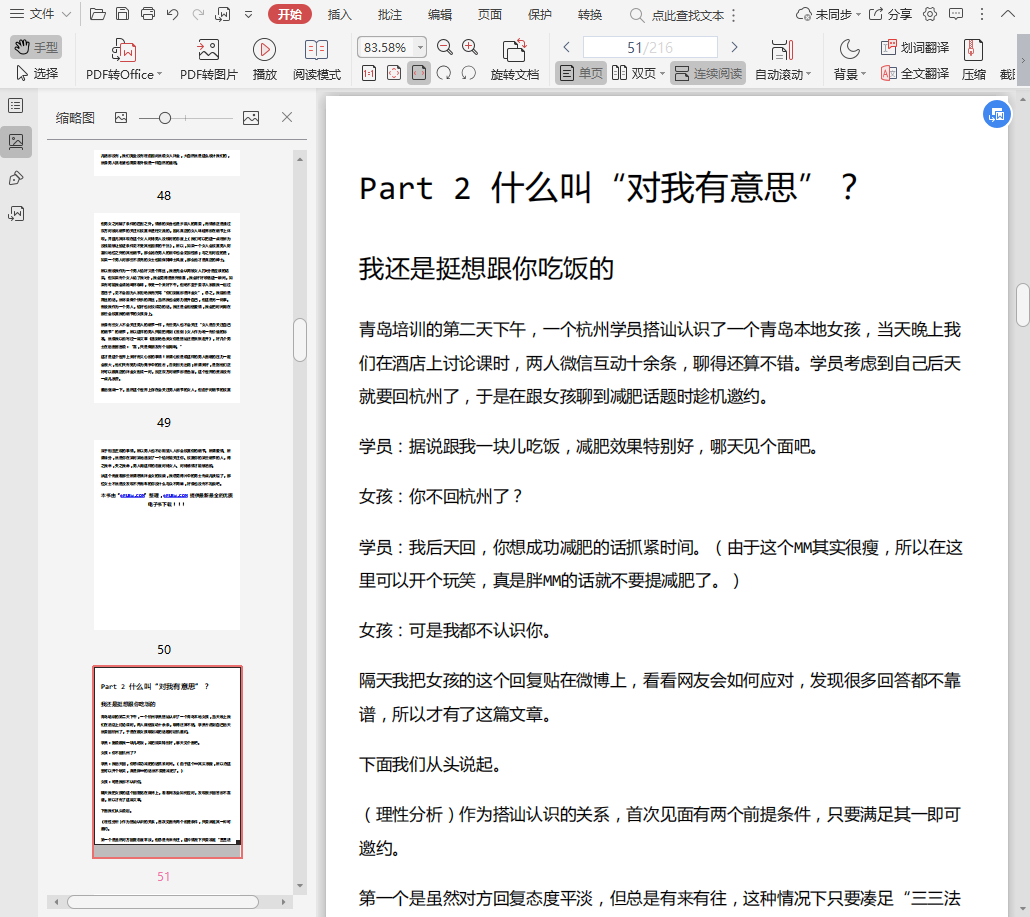Switch to the 保护 ribbon tab

click(x=539, y=15)
